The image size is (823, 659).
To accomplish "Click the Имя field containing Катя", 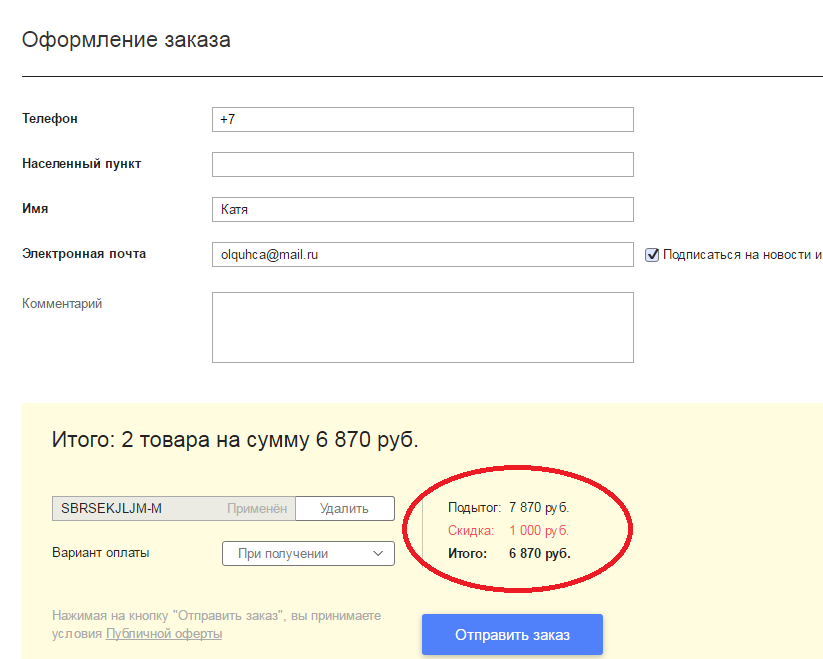I will pos(423,209).
